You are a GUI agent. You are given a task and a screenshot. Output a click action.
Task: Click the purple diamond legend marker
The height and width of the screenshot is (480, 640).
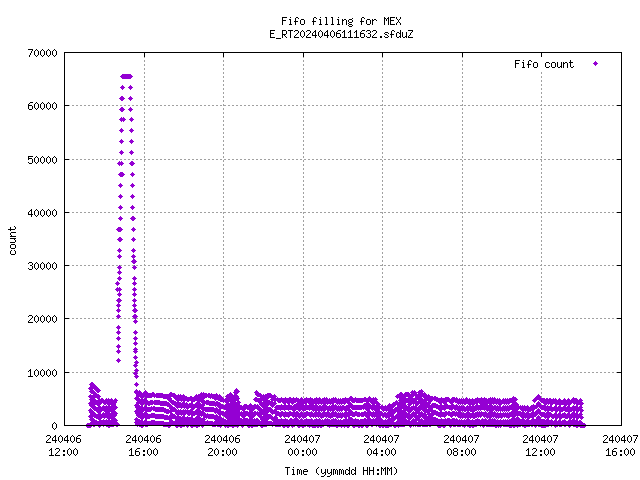(x=596, y=63)
